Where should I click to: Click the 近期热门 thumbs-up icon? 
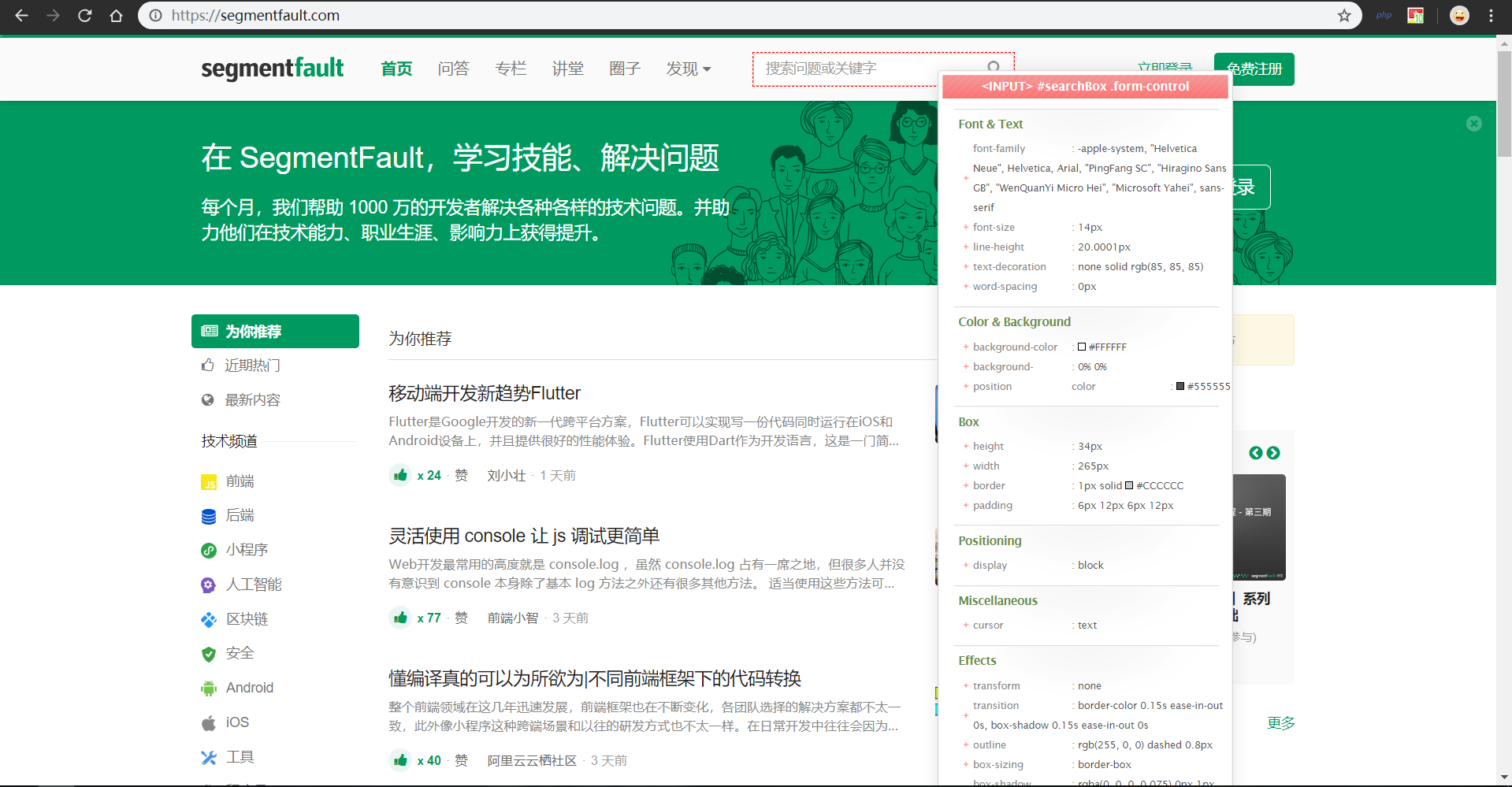pos(208,365)
